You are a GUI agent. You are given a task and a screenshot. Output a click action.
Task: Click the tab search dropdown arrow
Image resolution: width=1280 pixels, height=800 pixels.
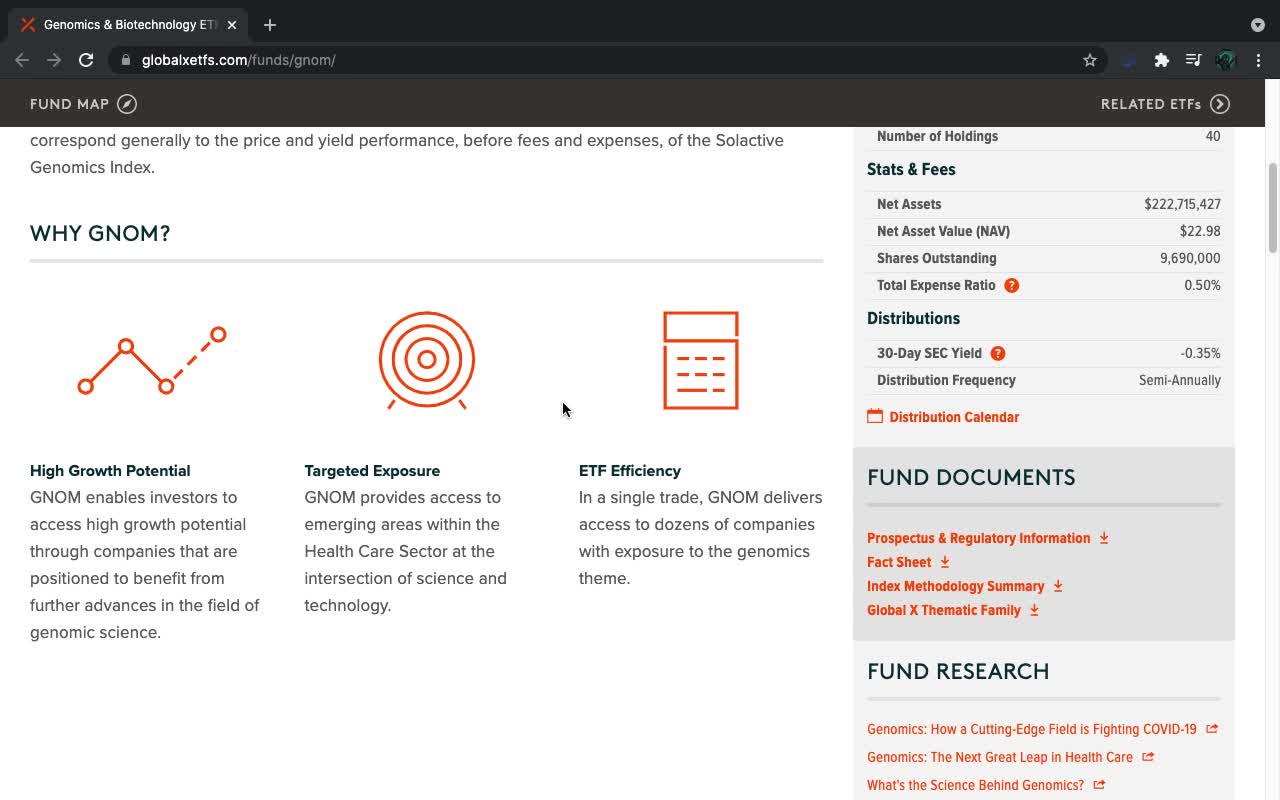1258,25
